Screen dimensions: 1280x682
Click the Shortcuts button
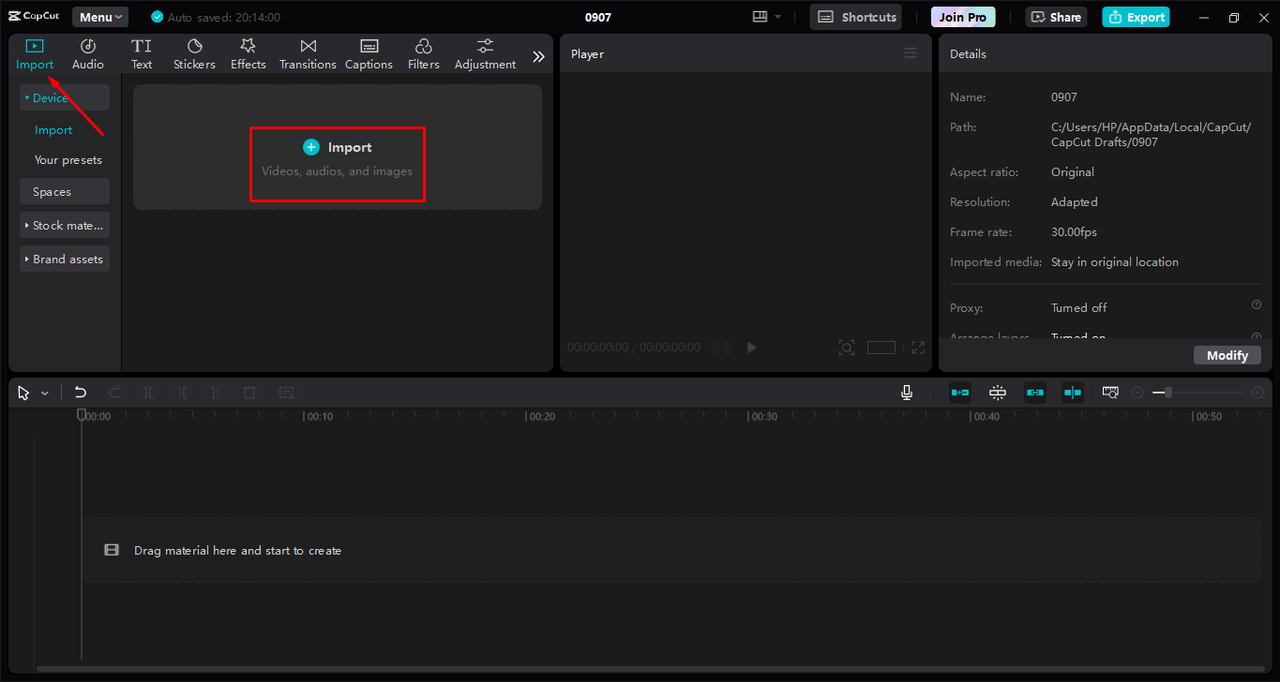pyautogui.click(x=856, y=17)
